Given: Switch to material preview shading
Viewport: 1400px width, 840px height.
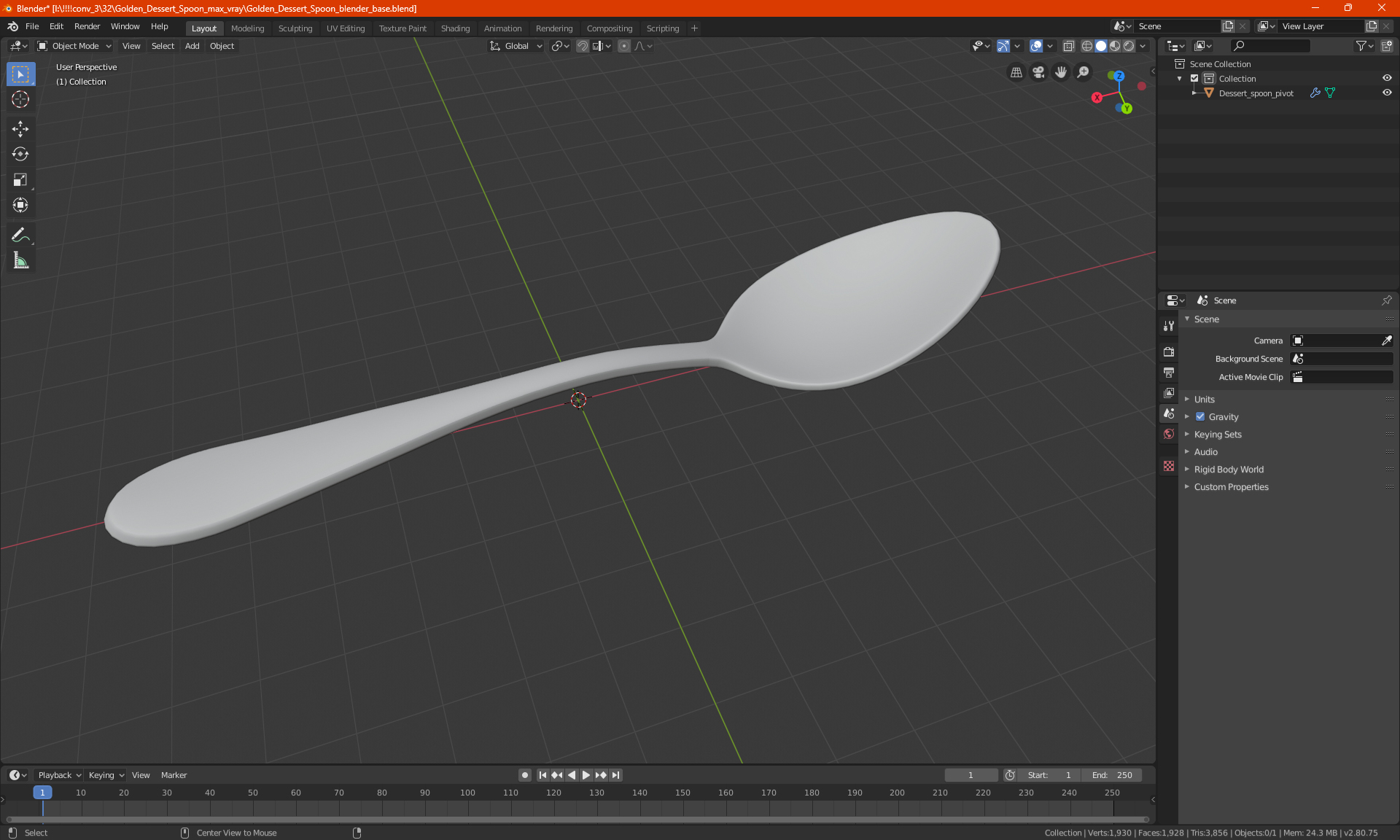Looking at the screenshot, I should coord(1115,46).
